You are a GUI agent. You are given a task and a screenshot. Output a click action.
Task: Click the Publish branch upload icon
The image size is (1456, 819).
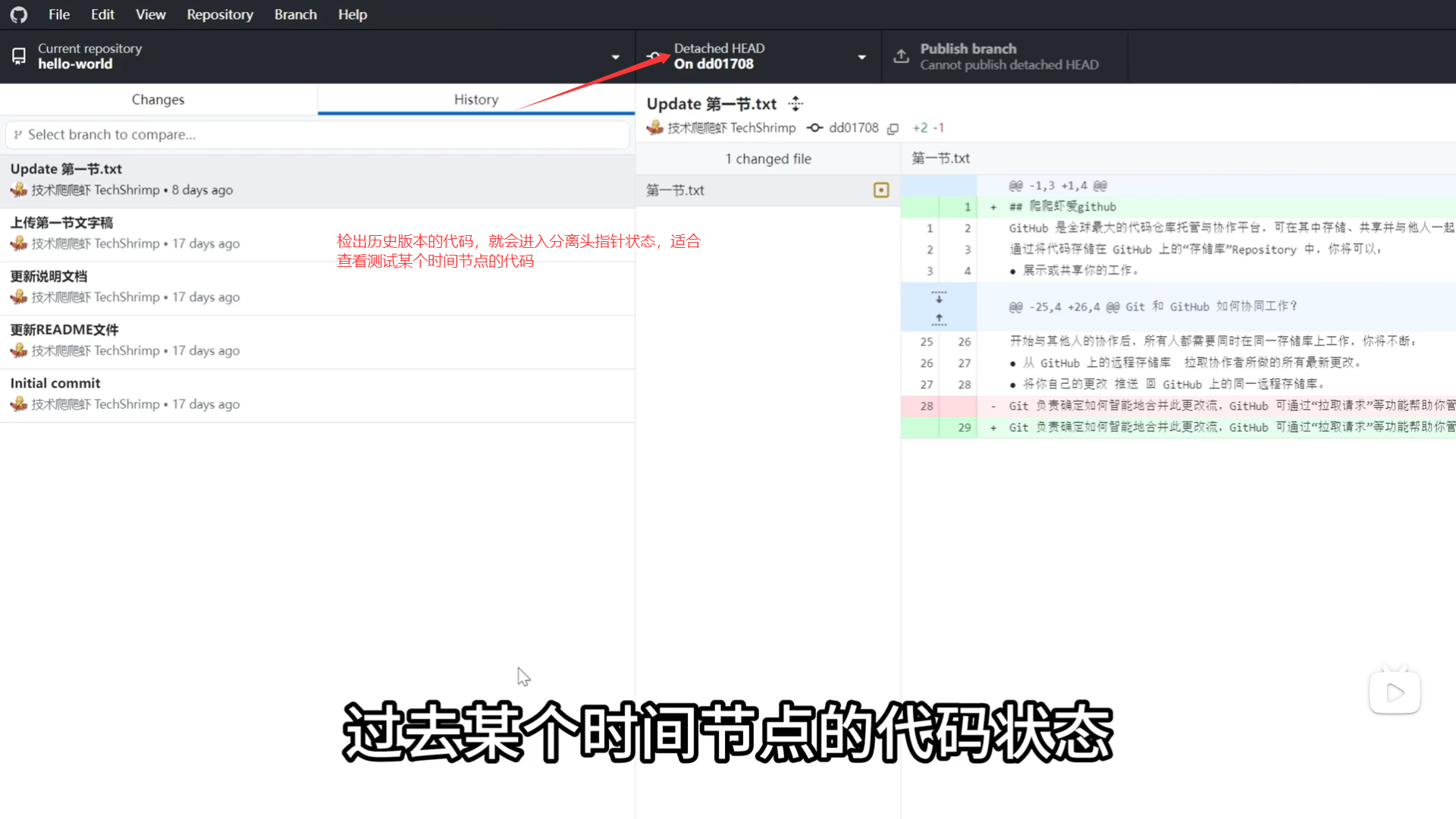click(x=901, y=56)
